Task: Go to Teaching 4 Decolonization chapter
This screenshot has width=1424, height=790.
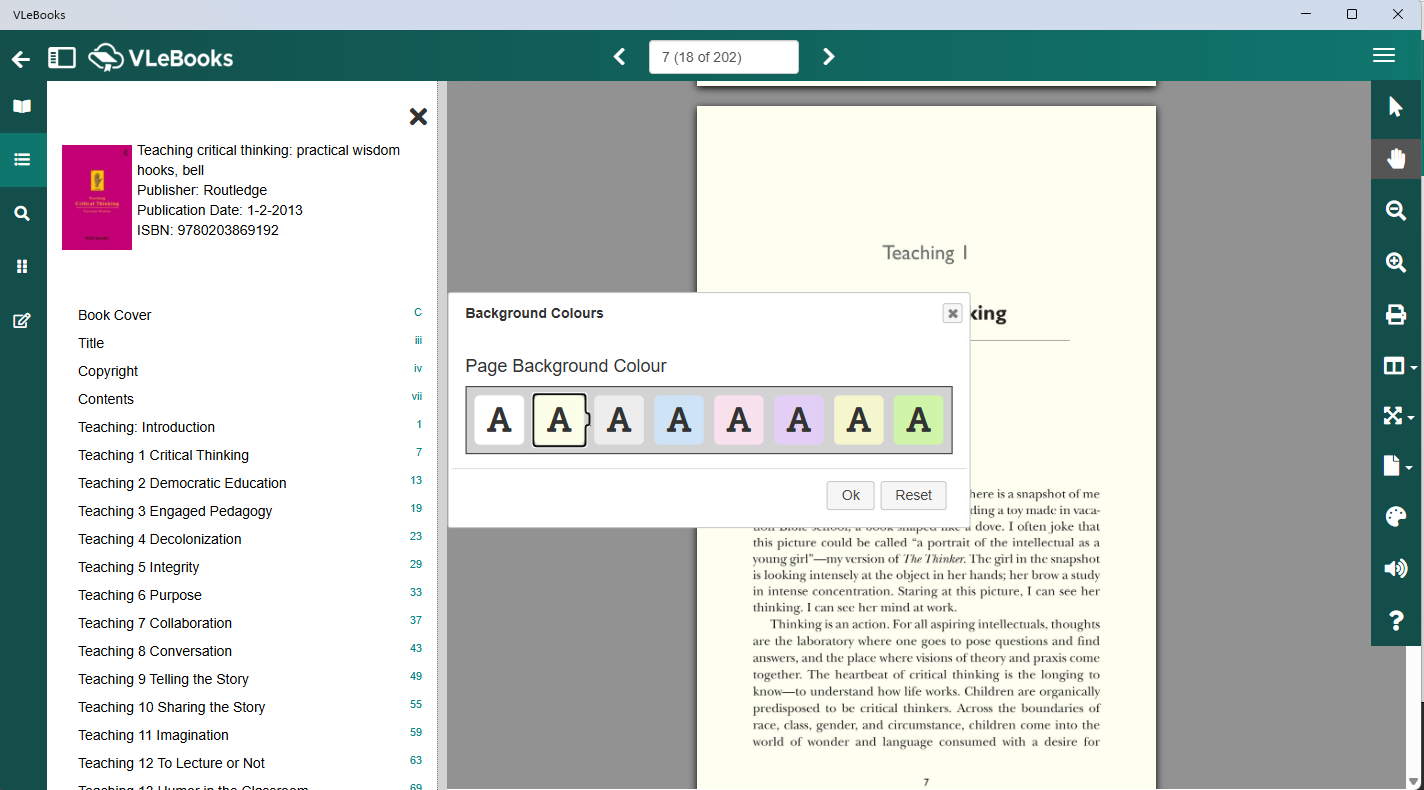Action: click(x=159, y=539)
